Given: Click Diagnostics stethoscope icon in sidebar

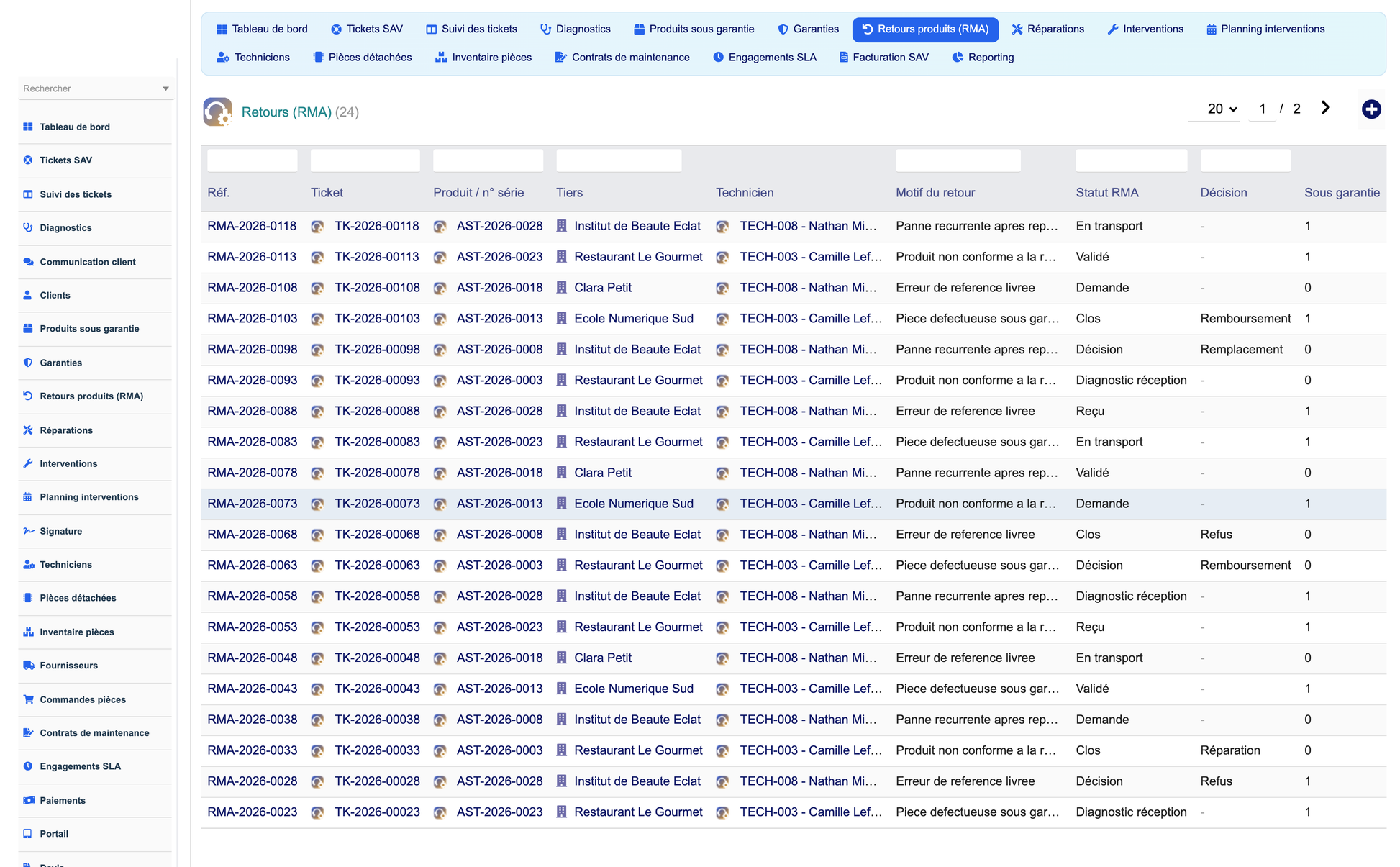Looking at the screenshot, I should pyautogui.click(x=28, y=227).
